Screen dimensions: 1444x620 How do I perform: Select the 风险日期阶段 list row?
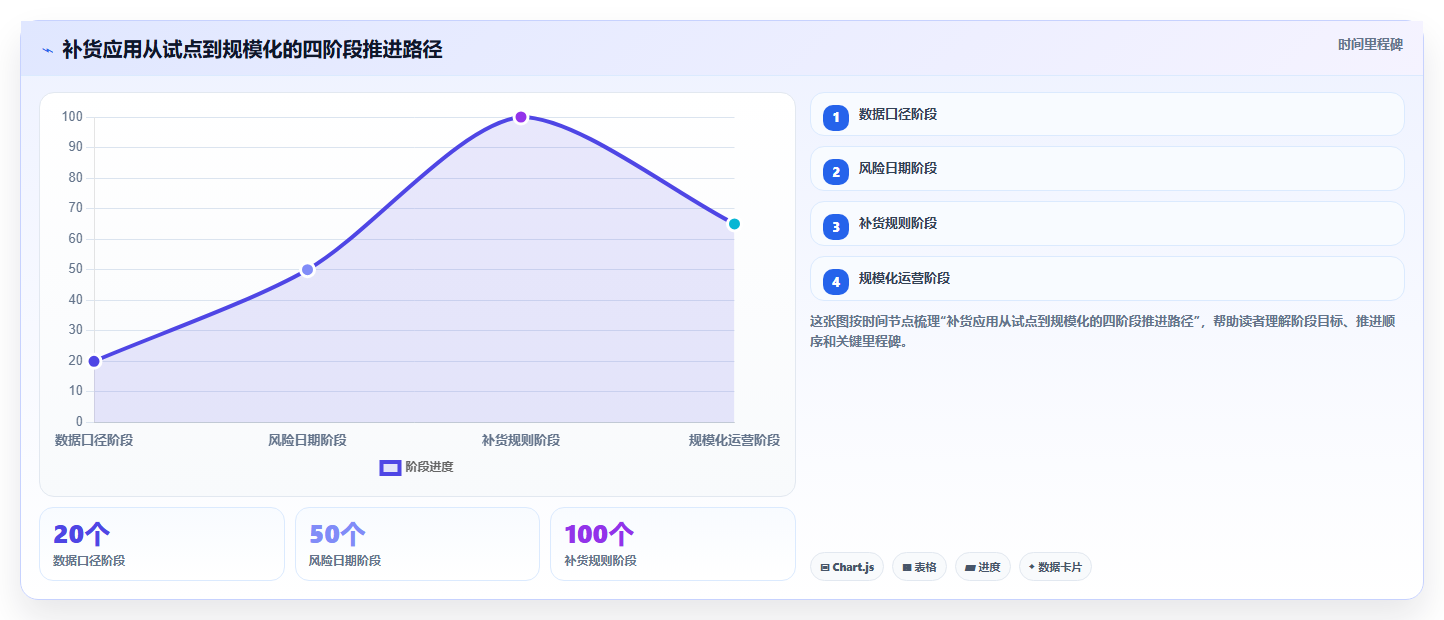click(1107, 168)
